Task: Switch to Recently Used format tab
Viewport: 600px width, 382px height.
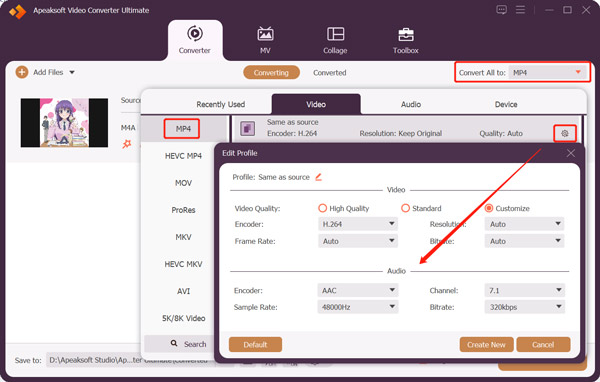Action: point(220,104)
